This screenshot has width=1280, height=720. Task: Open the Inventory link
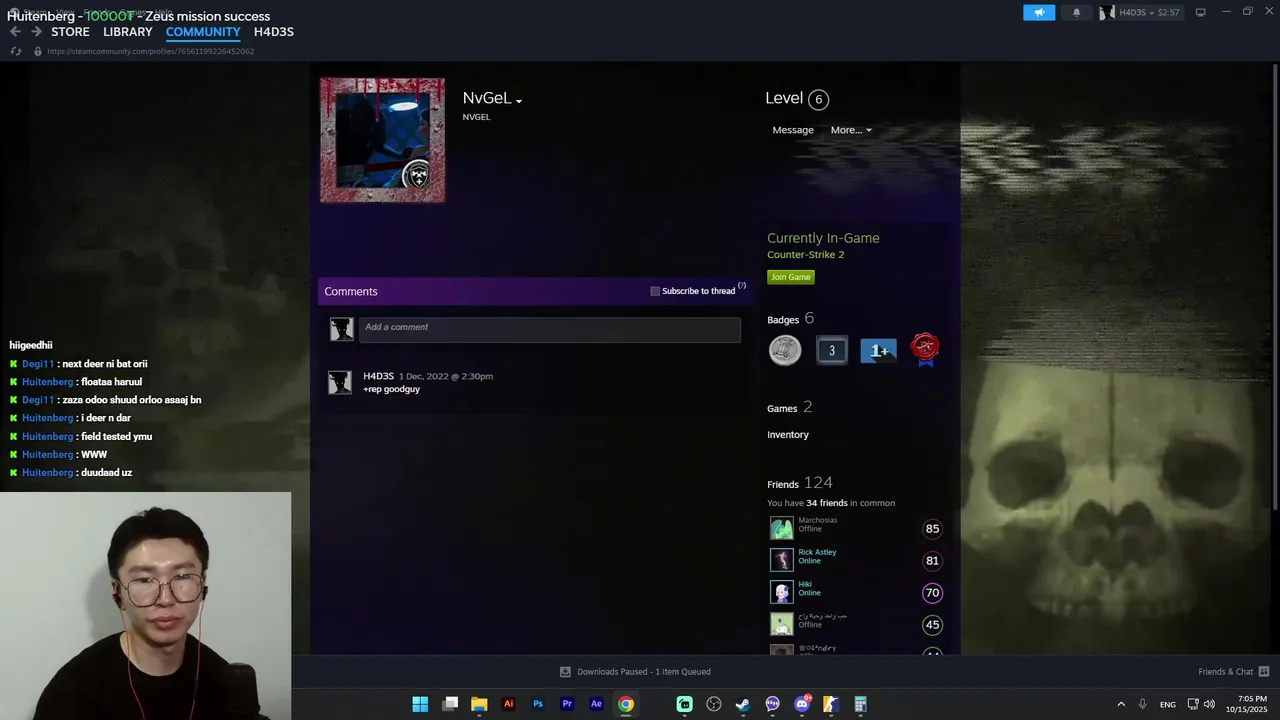[x=788, y=435]
